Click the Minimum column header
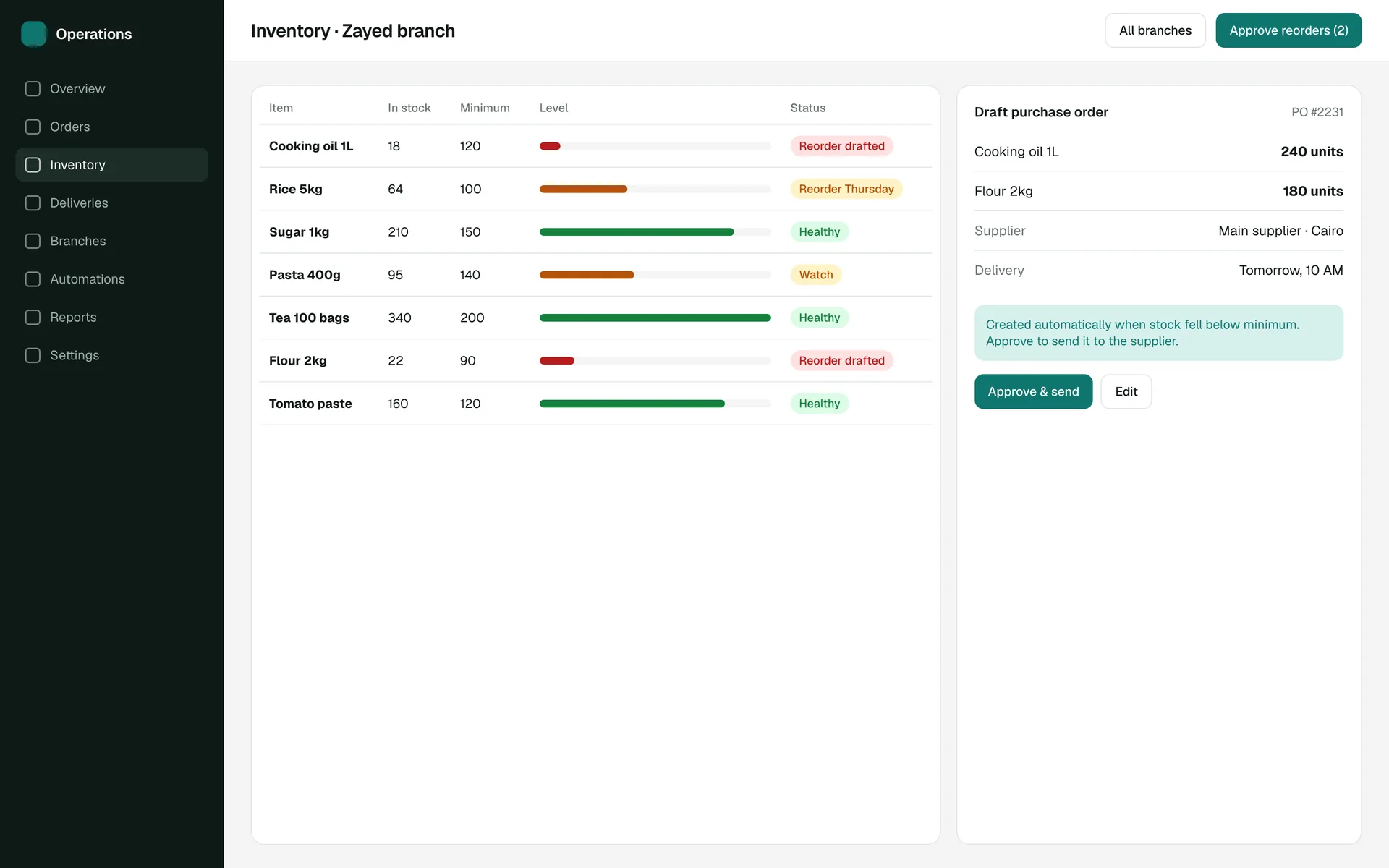 point(485,108)
